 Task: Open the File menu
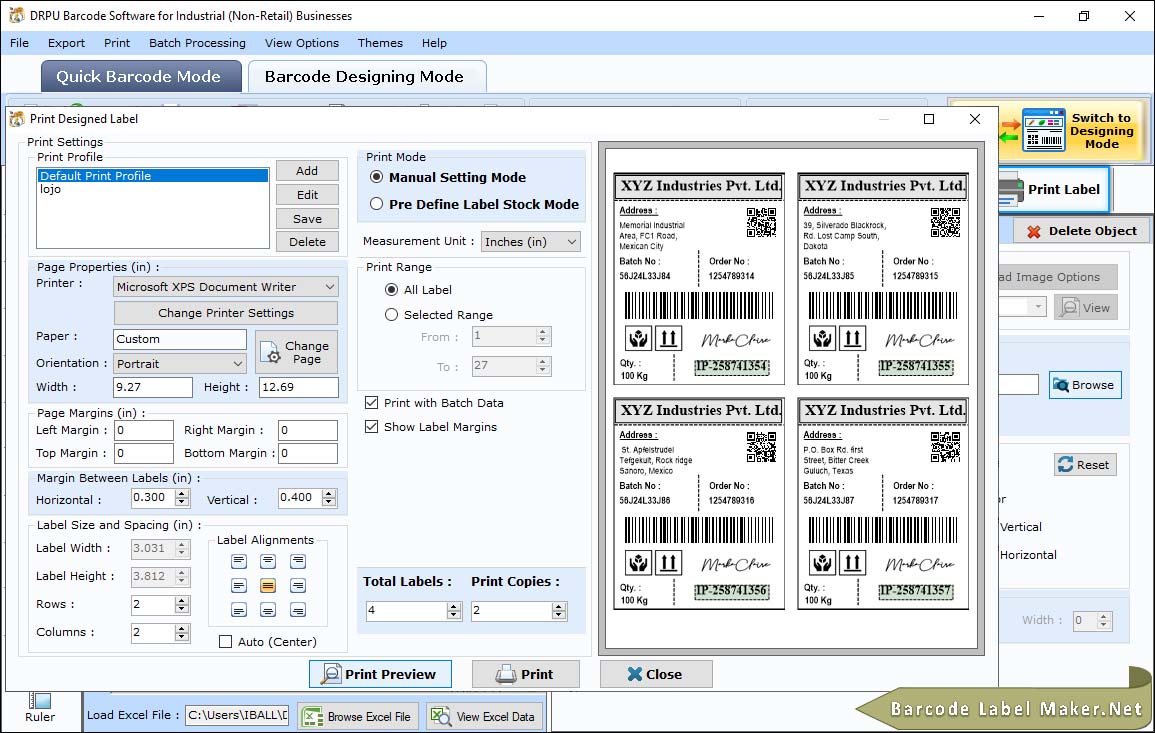click(20, 43)
